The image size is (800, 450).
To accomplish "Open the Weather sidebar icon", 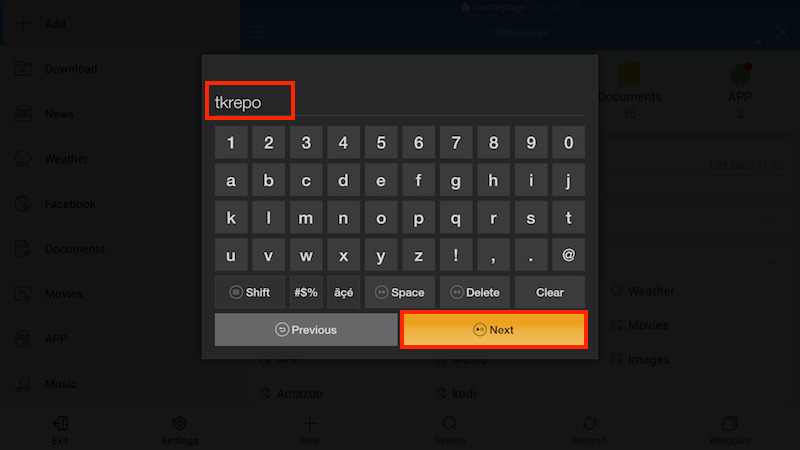I will [23, 159].
